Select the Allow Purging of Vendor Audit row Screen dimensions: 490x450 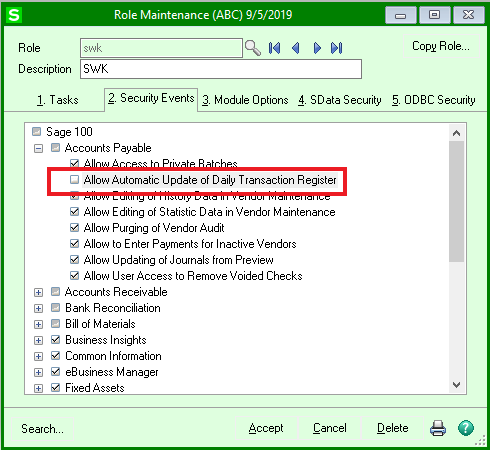[x=154, y=228]
